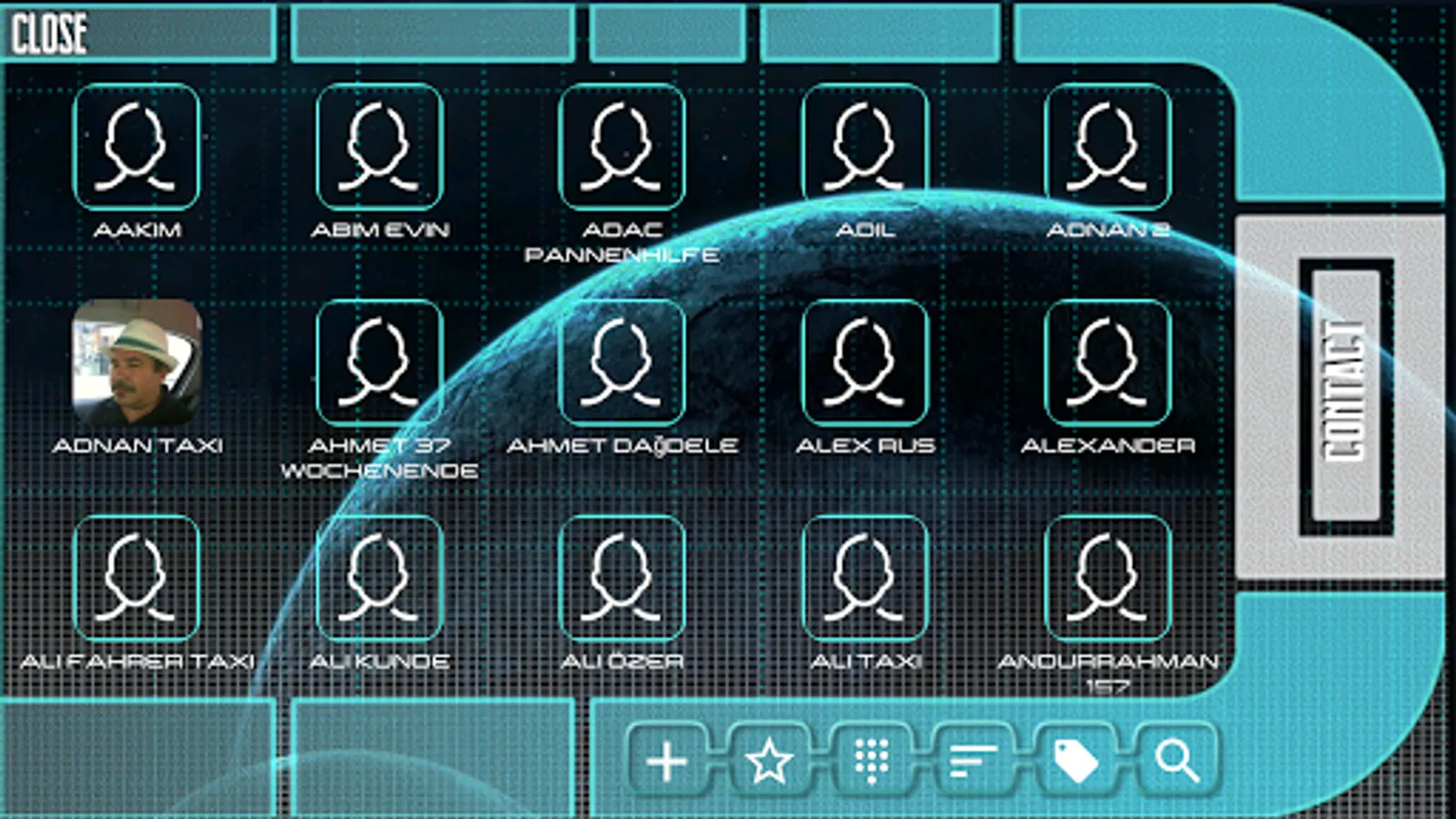The width and height of the screenshot is (1456, 819).
Task: Select the ADAC PANNENHILFE avatar icon
Action: 622,147
